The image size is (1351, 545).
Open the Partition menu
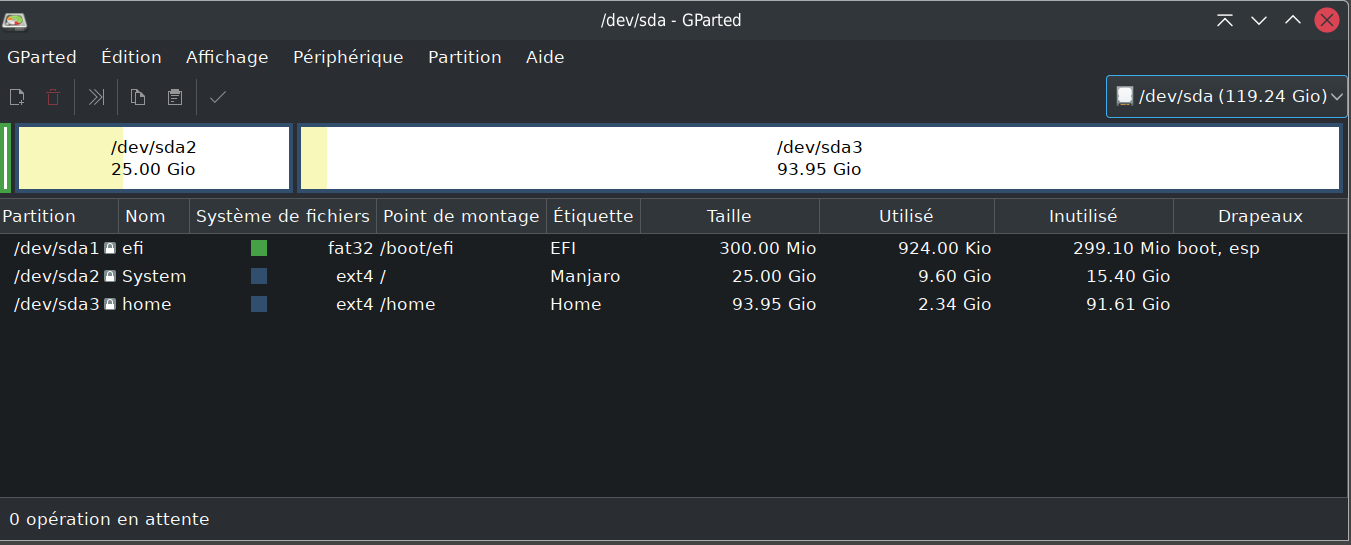tap(465, 57)
